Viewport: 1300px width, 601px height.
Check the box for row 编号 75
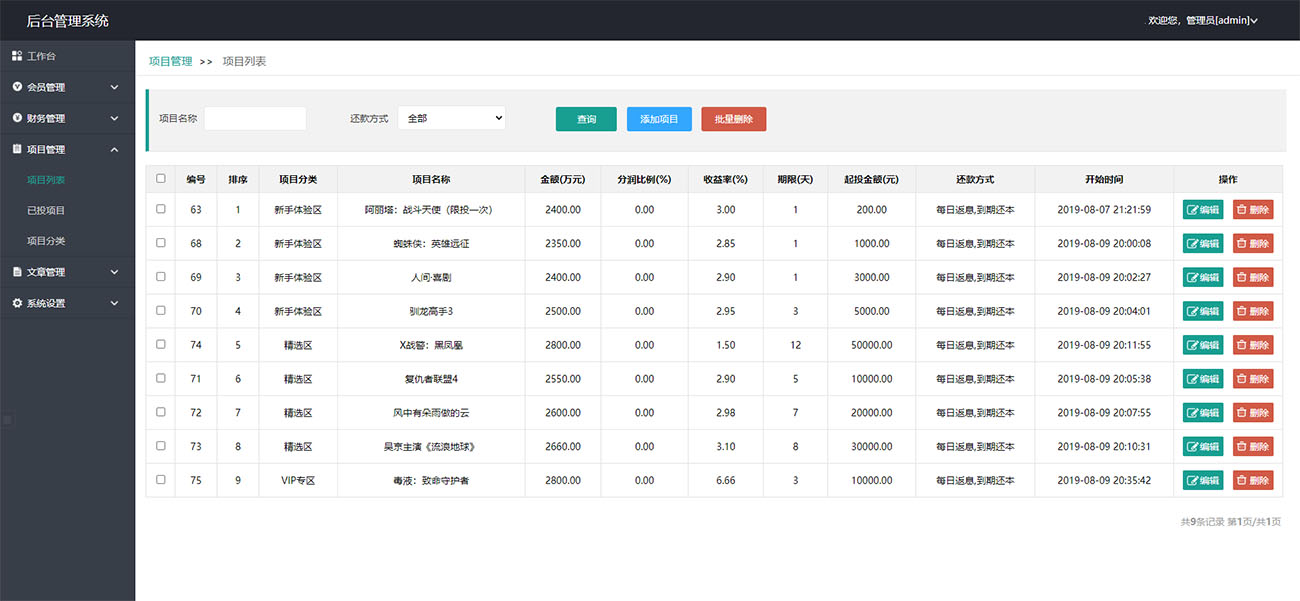(161, 480)
